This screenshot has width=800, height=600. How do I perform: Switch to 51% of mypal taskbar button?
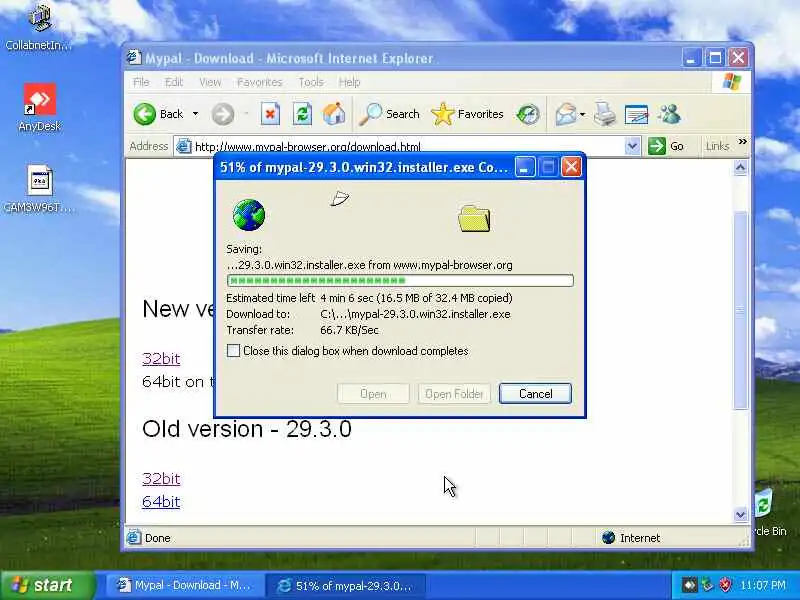pos(345,585)
